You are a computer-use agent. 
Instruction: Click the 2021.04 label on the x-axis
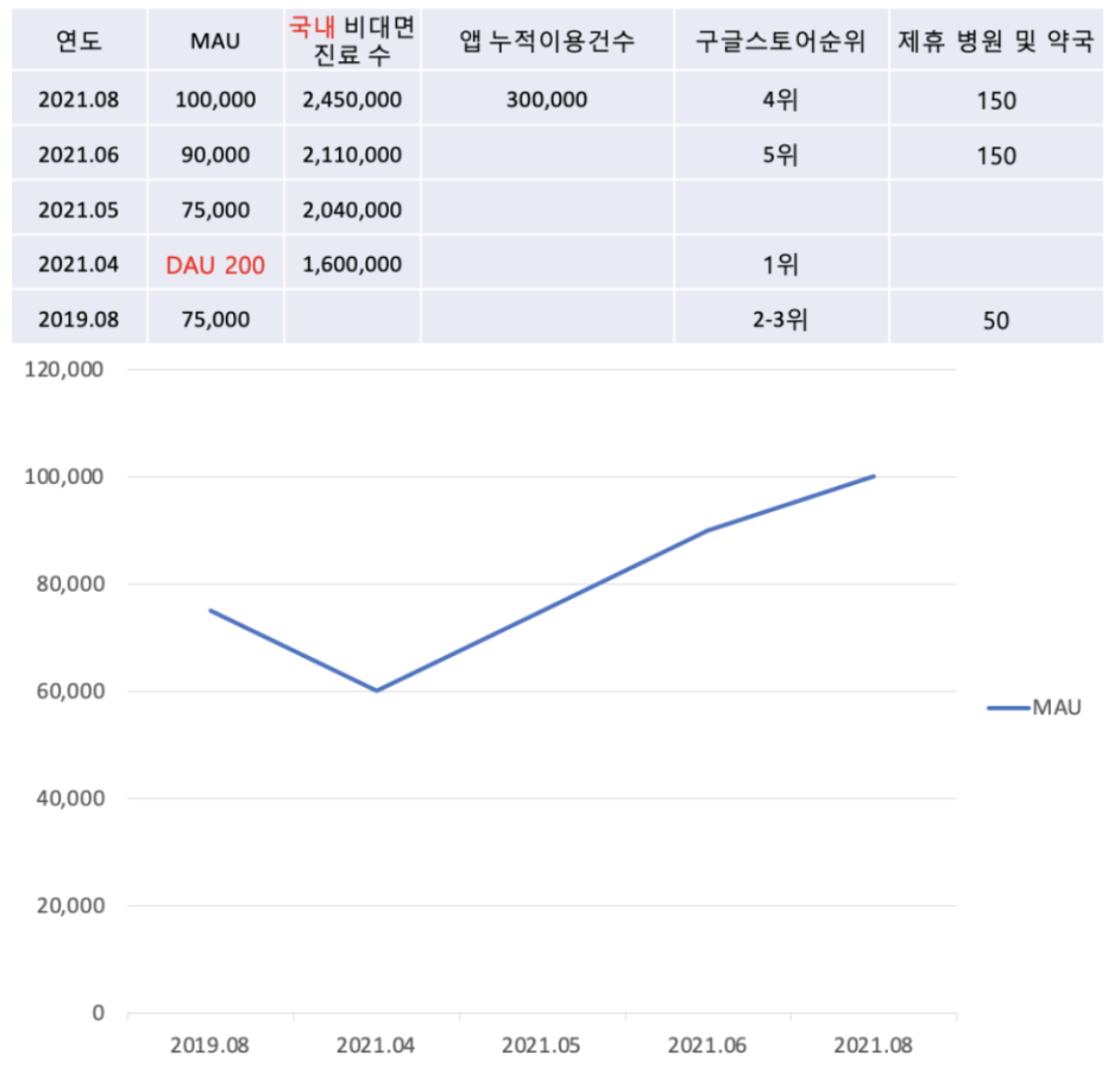pos(378,1042)
